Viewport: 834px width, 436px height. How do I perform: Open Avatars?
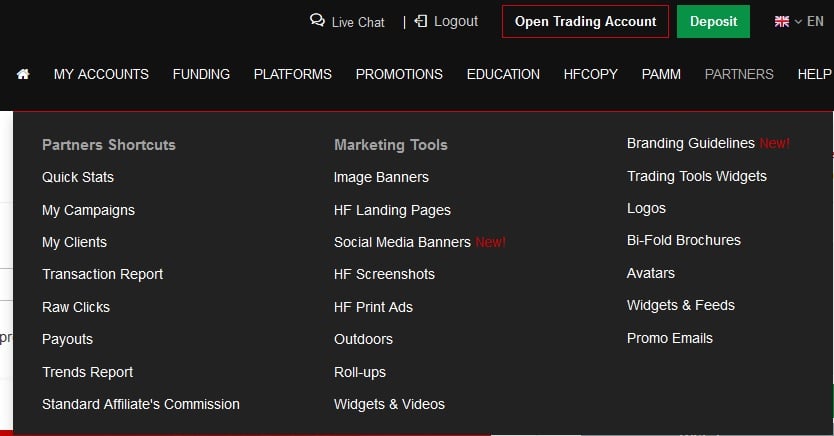click(x=651, y=273)
